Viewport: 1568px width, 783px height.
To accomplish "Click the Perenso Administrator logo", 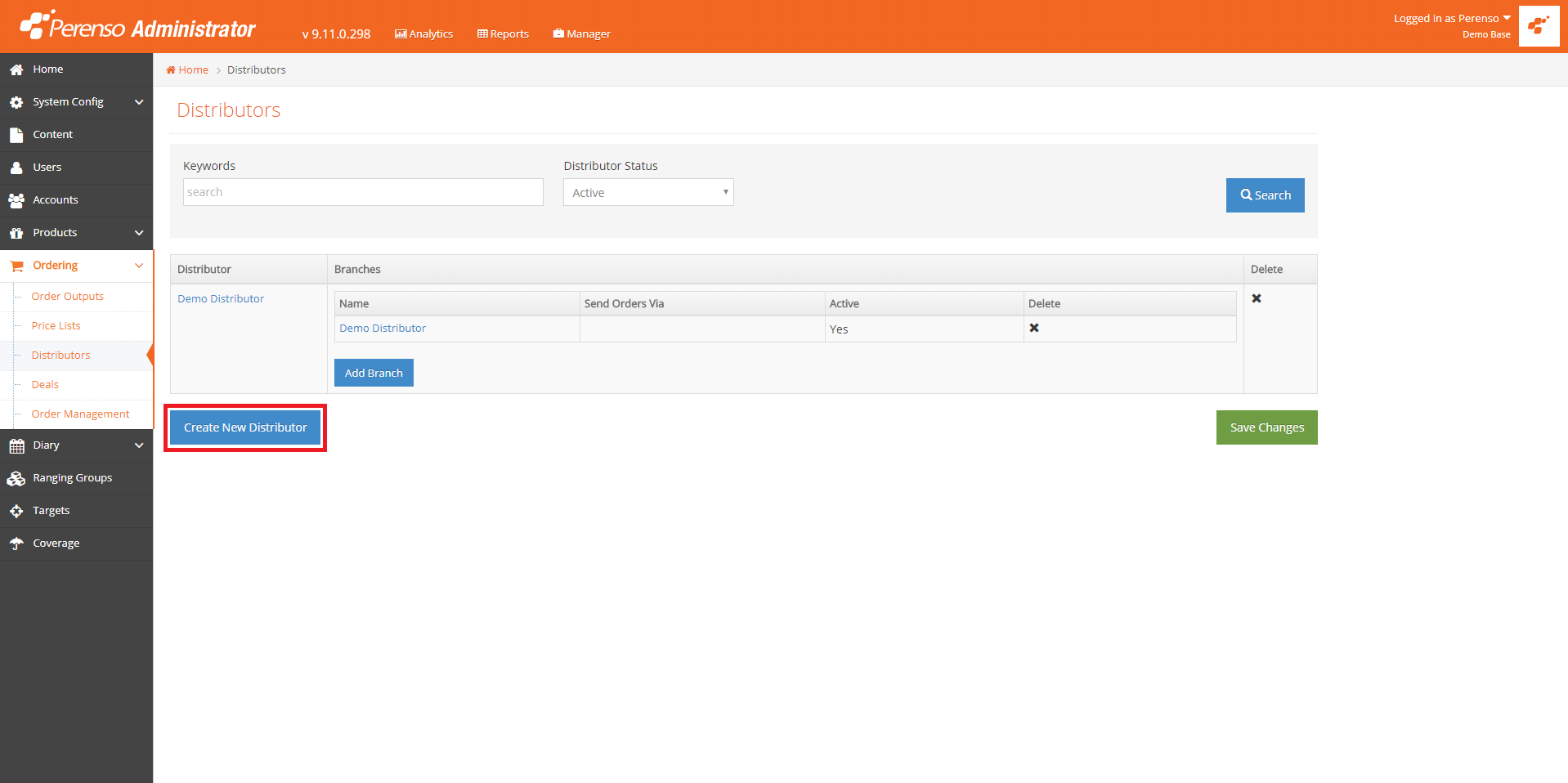I will 137,26.
